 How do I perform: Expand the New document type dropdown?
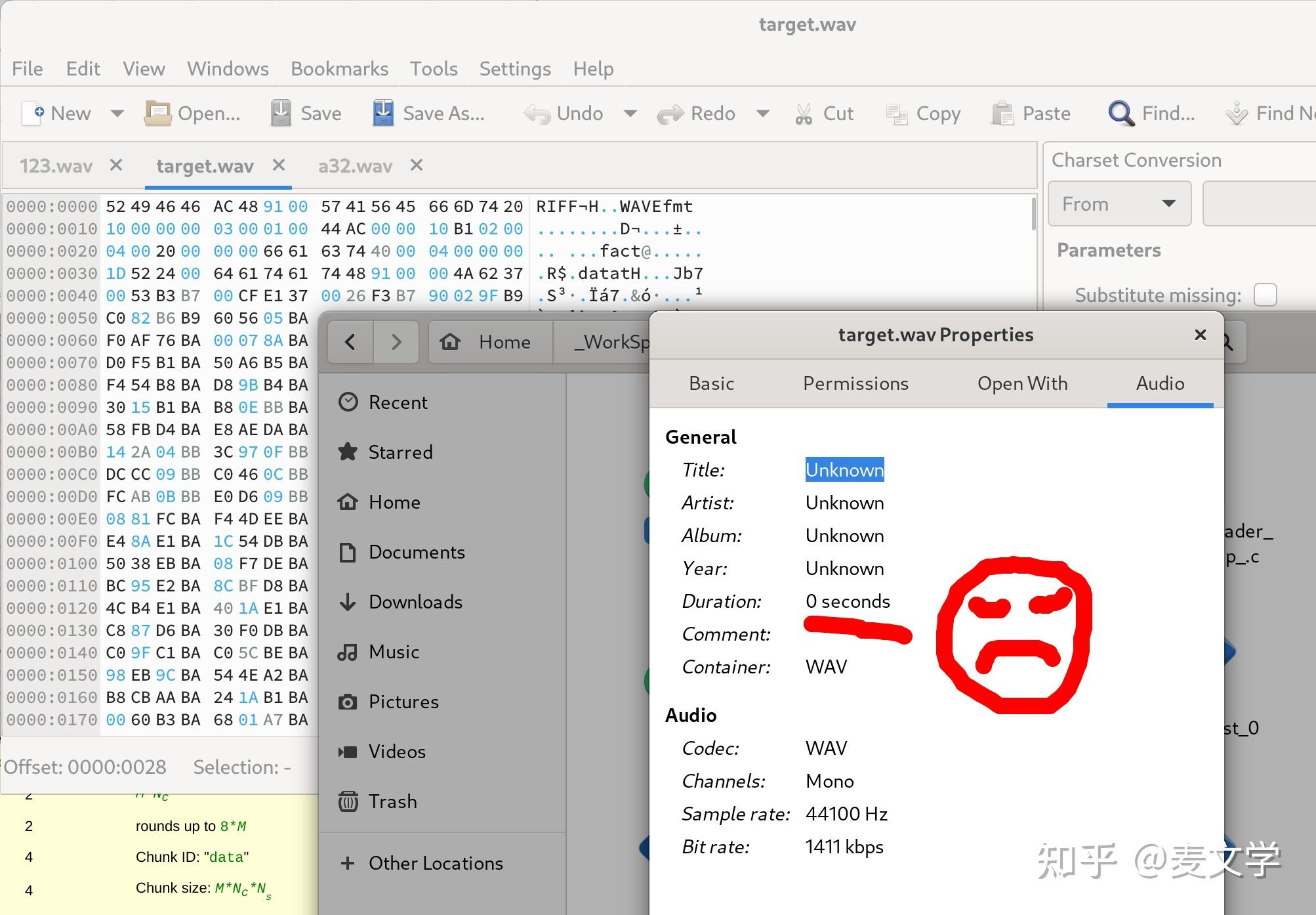pos(117,113)
